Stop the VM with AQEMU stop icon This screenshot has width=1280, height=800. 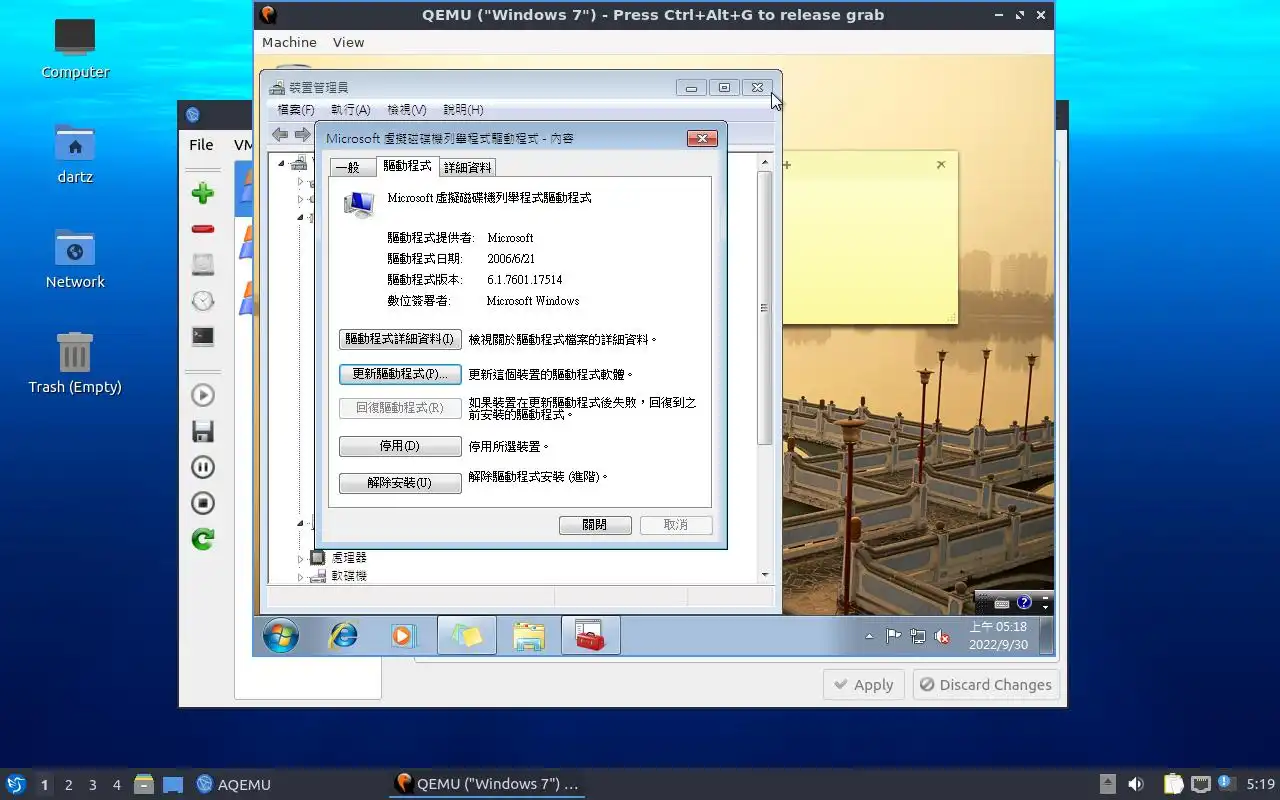[203, 503]
